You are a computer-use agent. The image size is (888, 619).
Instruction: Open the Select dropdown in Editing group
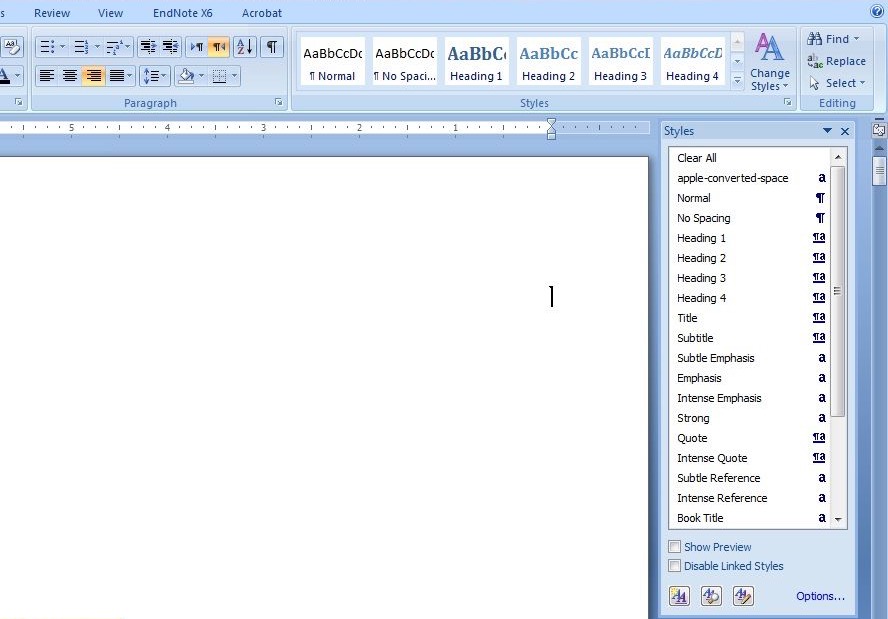point(838,83)
